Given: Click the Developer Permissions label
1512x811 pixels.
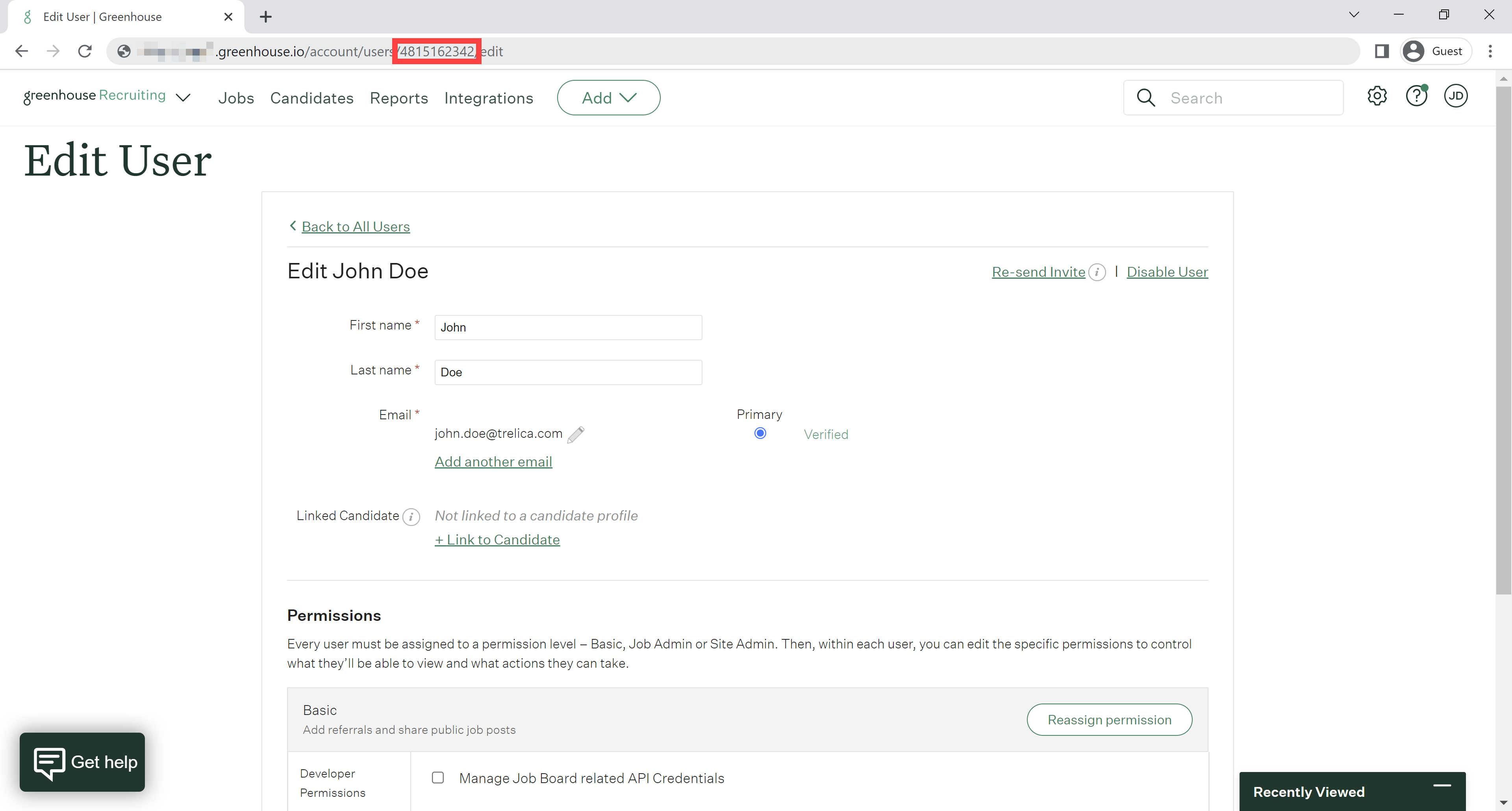Looking at the screenshot, I should point(332,783).
